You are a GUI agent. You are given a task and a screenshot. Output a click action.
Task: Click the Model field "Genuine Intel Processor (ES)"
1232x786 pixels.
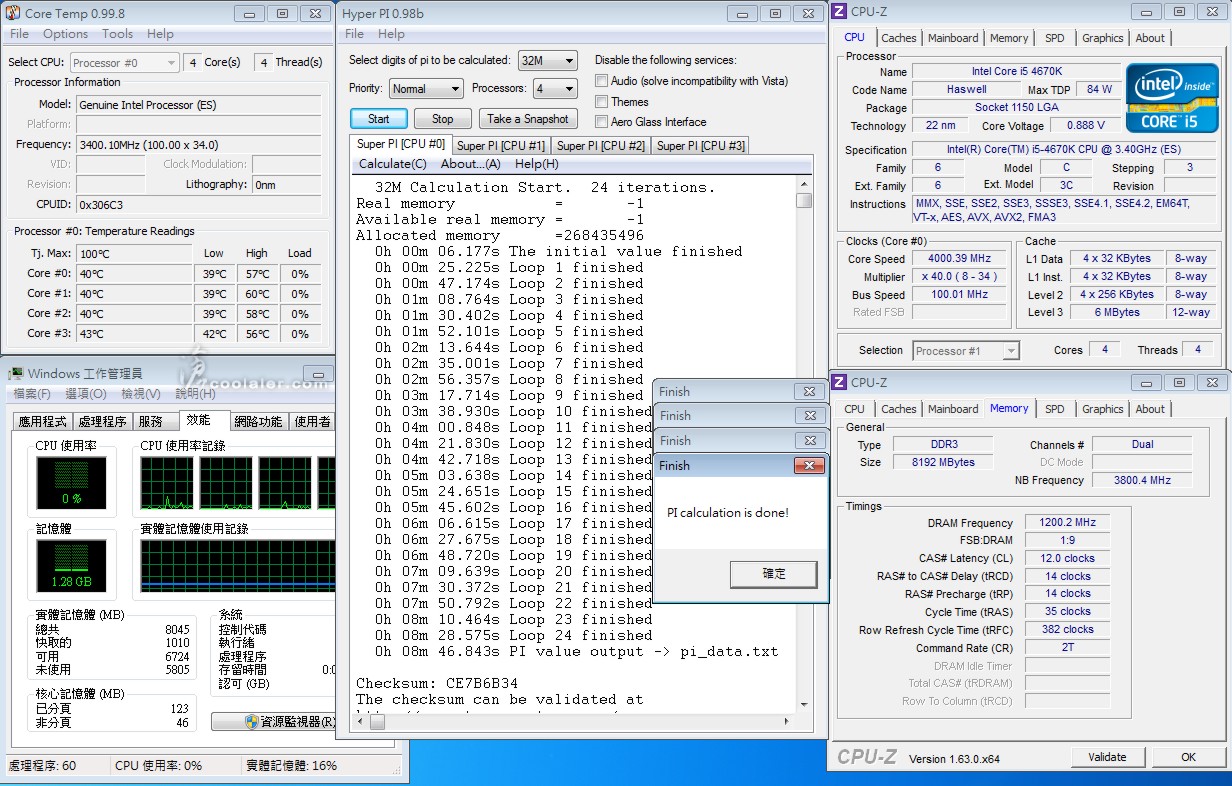199,105
